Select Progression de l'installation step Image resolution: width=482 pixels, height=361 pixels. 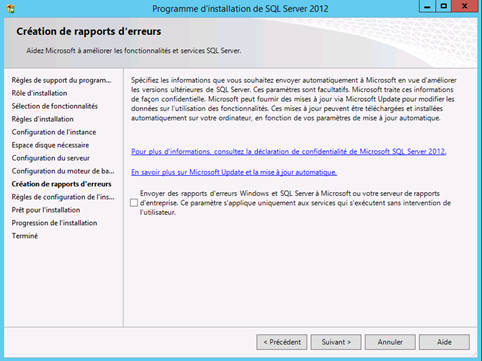point(54,223)
